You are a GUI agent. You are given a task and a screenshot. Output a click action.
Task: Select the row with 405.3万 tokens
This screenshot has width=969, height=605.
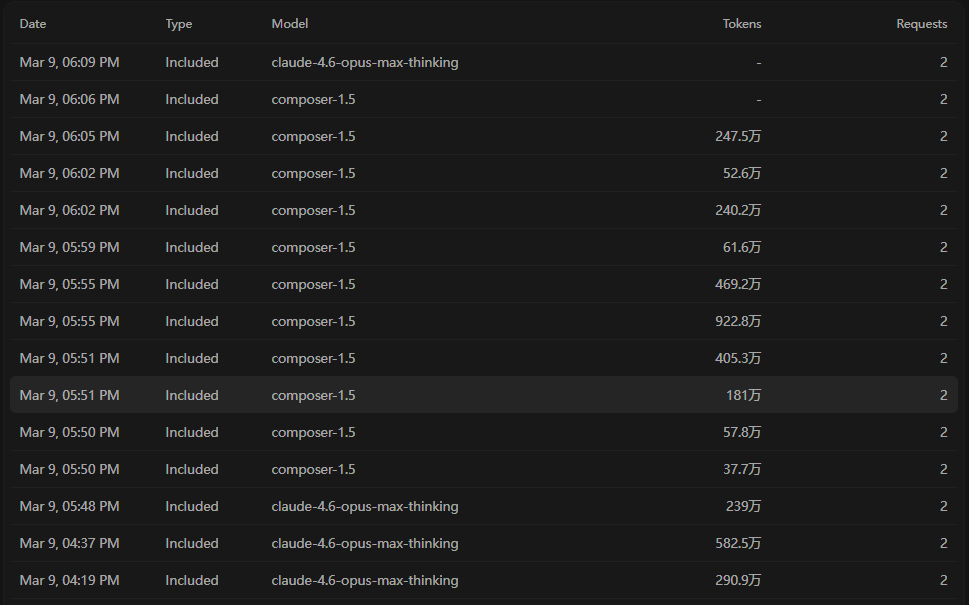(x=484, y=358)
